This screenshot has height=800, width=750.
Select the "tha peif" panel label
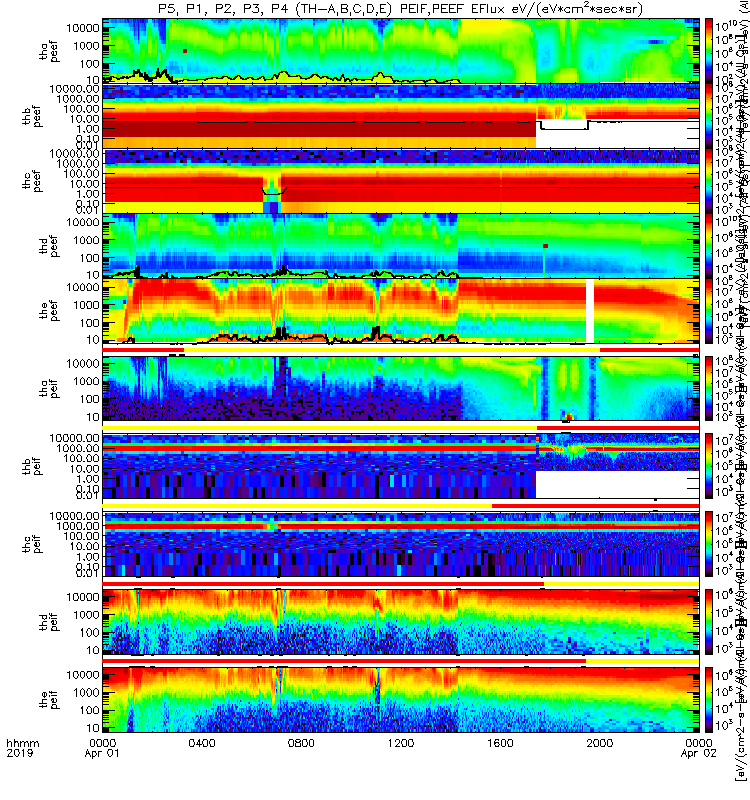(x=49, y=388)
